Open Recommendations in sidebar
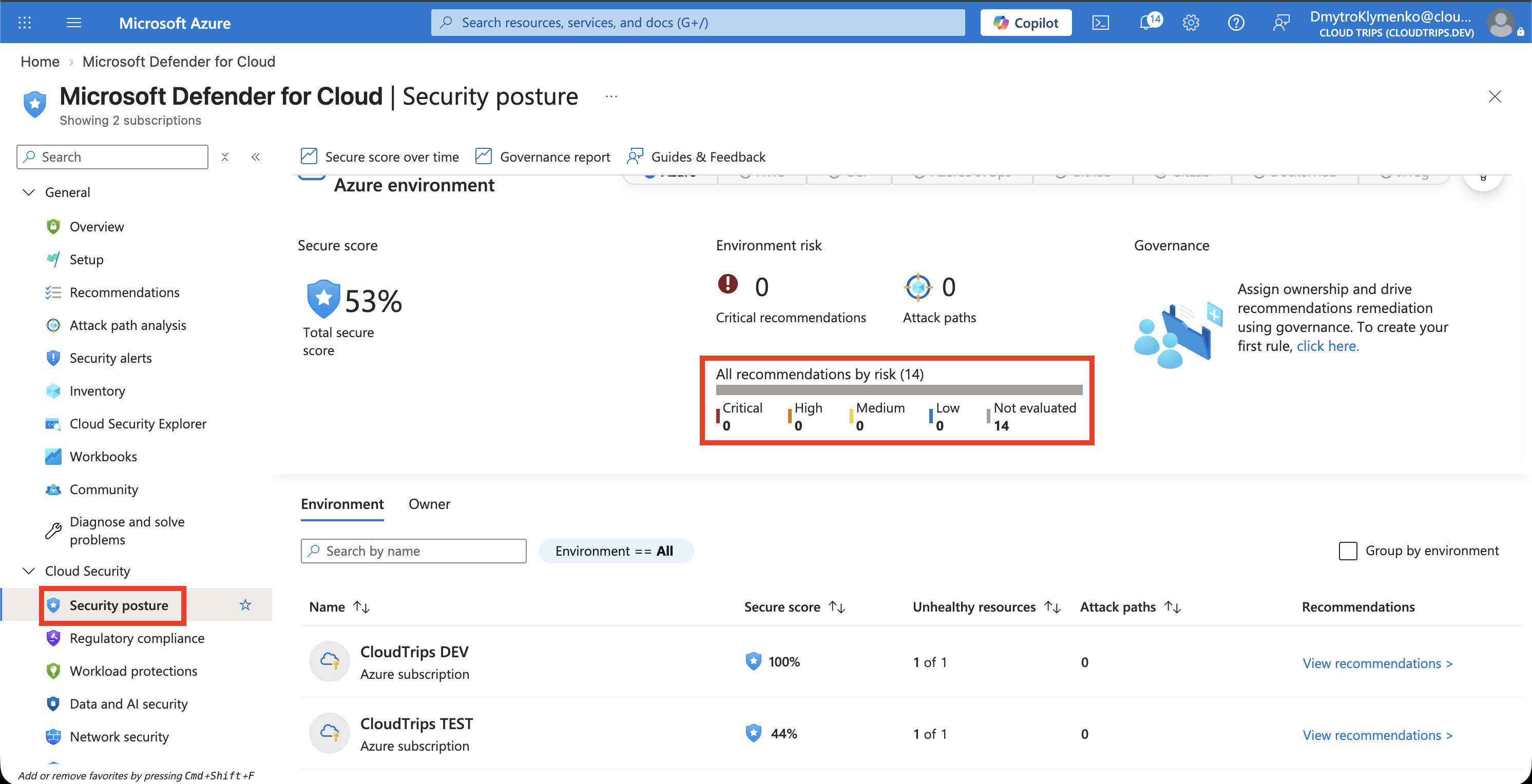The width and height of the screenshot is (1532, 784). tap(124, 292)
